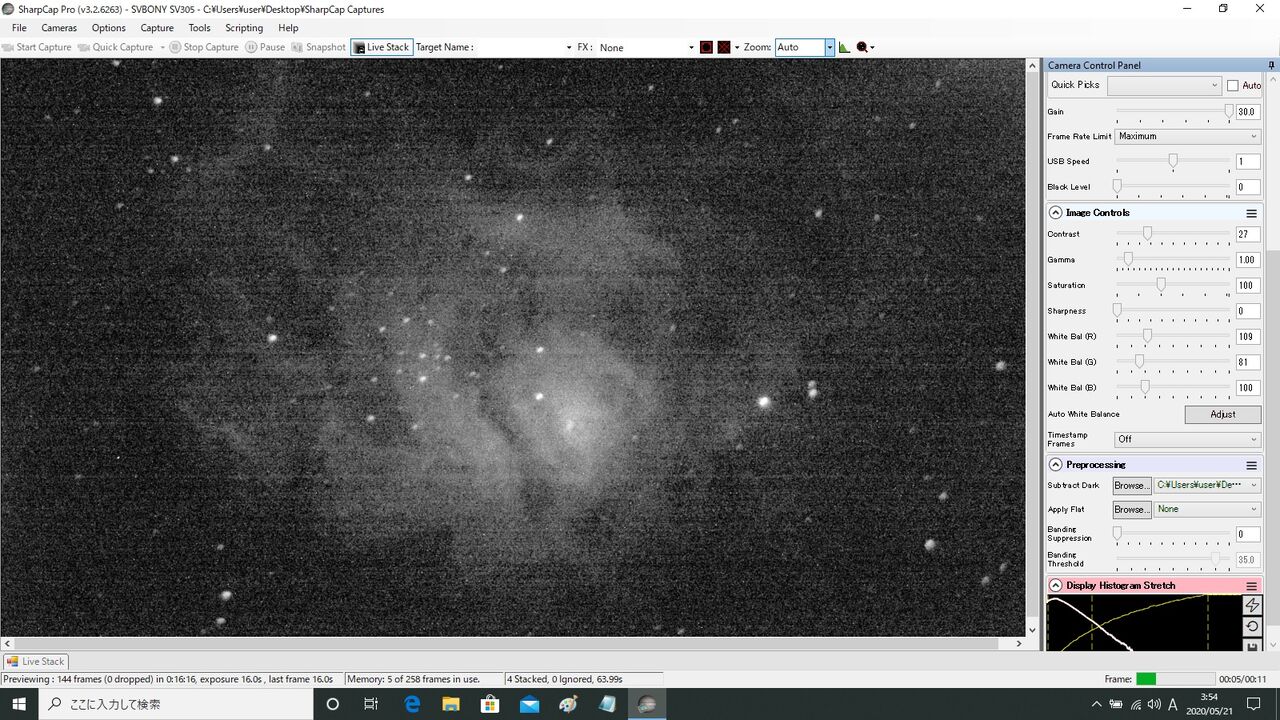Open the notification center icon

click(x=1254, y=704)
